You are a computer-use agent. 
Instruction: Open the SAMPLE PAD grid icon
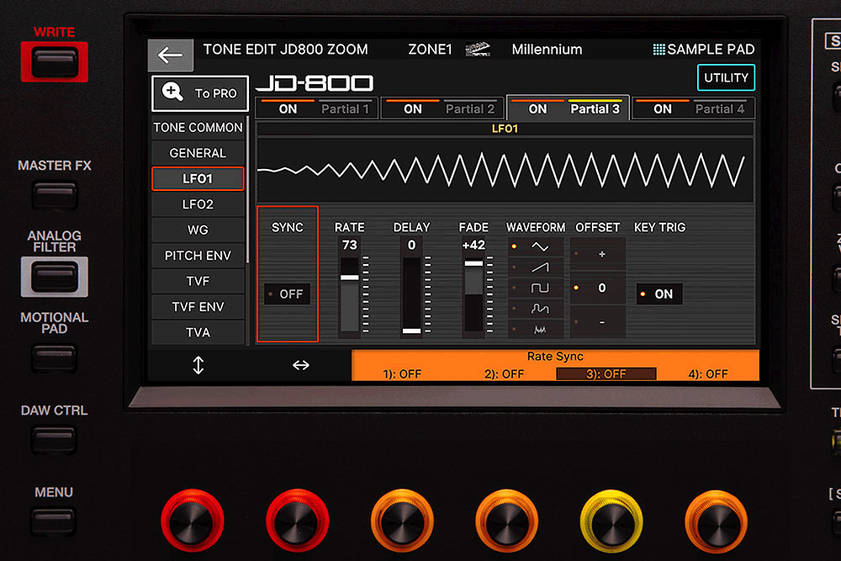658,49
